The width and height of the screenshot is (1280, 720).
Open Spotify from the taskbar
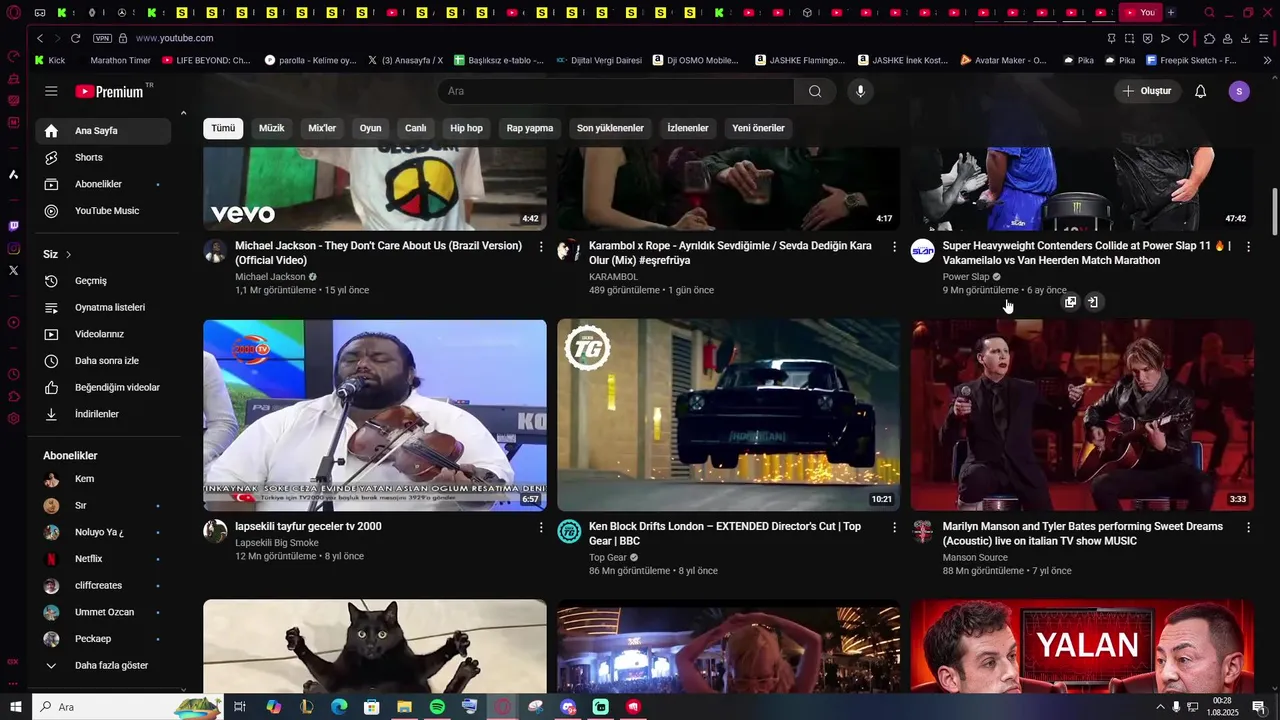click(x=437, y=707)
